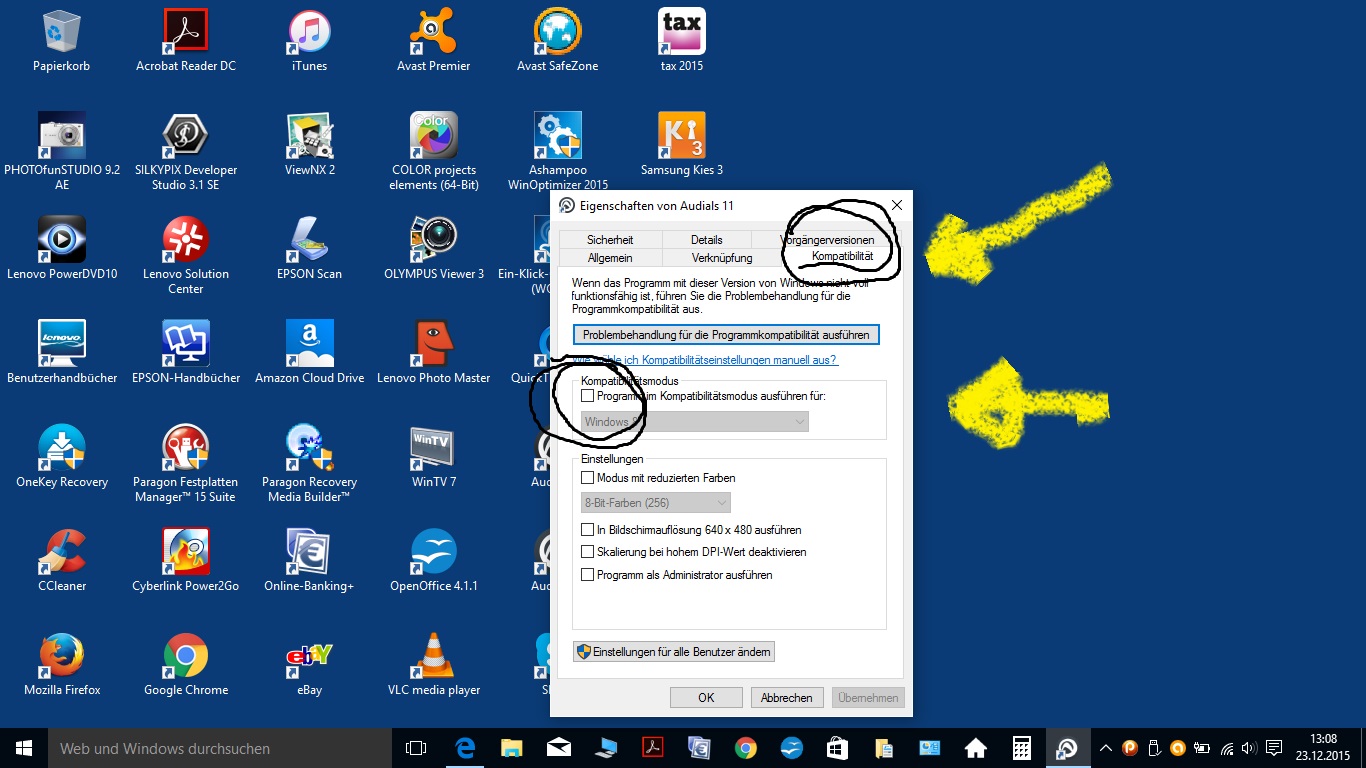This screenshot has width=1366, height=768.
Task: Enable 'Programm als Administrator ausführen'
Action: [x=588, y=575]
